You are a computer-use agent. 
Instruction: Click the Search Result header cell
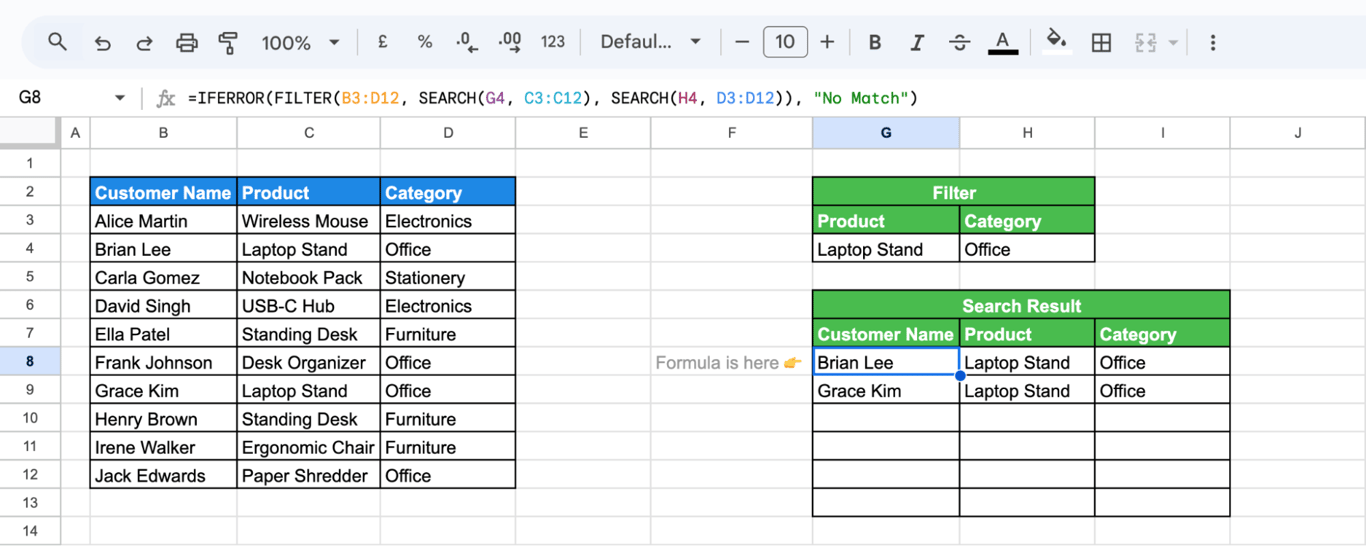tap(1021, 306)
